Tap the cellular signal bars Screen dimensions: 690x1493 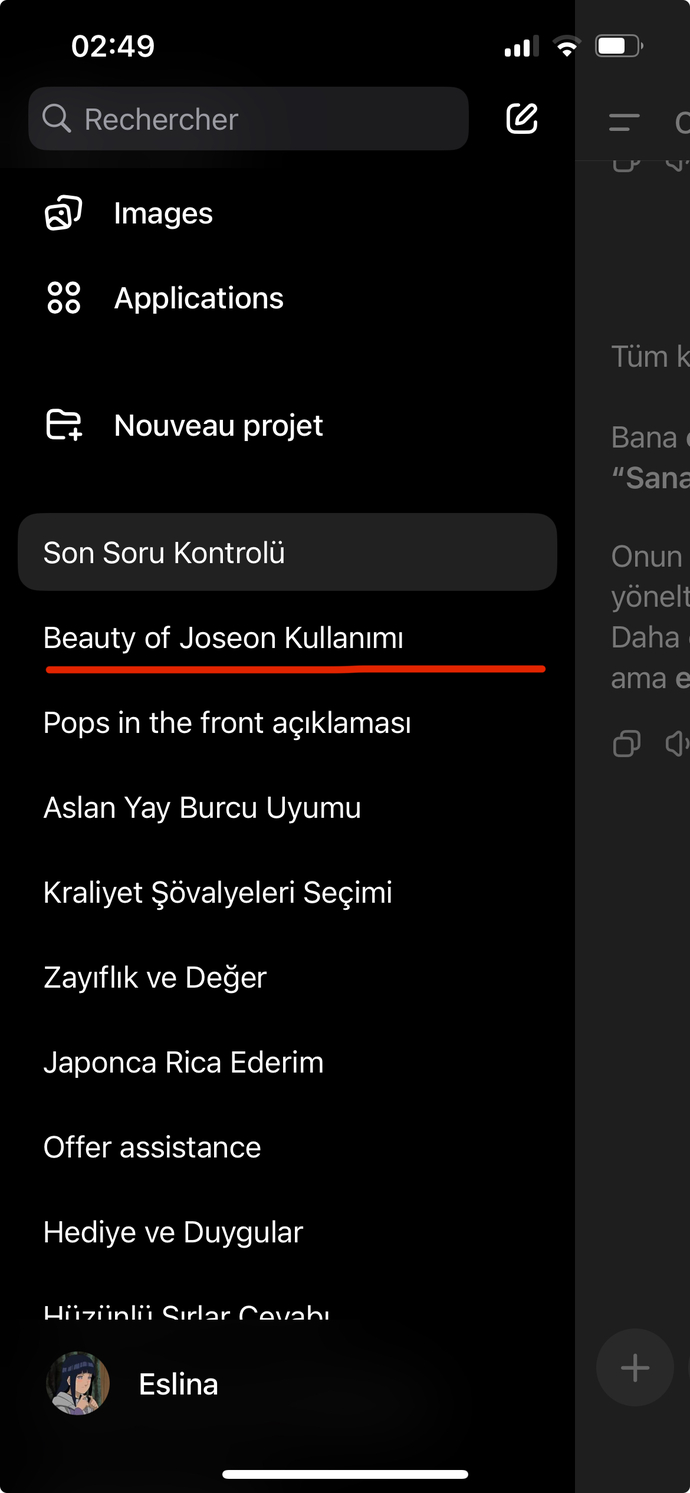click(x=521, y=46)
